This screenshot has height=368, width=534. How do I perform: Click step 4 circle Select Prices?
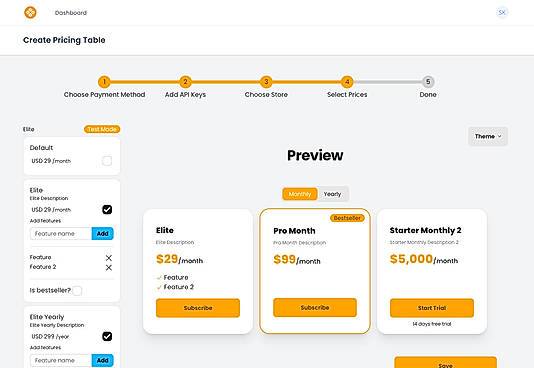[x=347, y=82]
